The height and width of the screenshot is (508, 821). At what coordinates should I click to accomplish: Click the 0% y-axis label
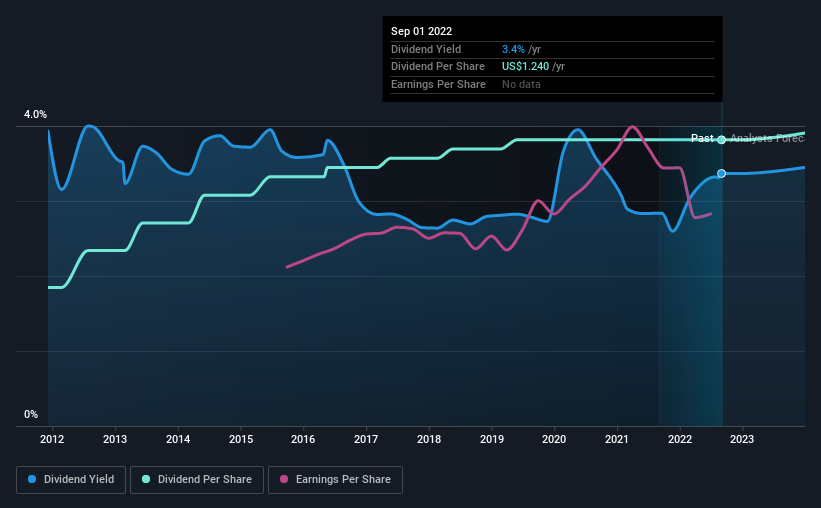31,414
